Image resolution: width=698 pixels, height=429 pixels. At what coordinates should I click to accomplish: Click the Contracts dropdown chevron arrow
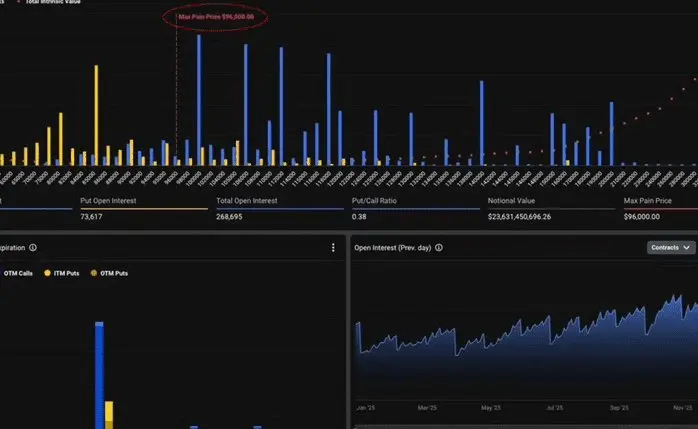[x=686, y=247]
